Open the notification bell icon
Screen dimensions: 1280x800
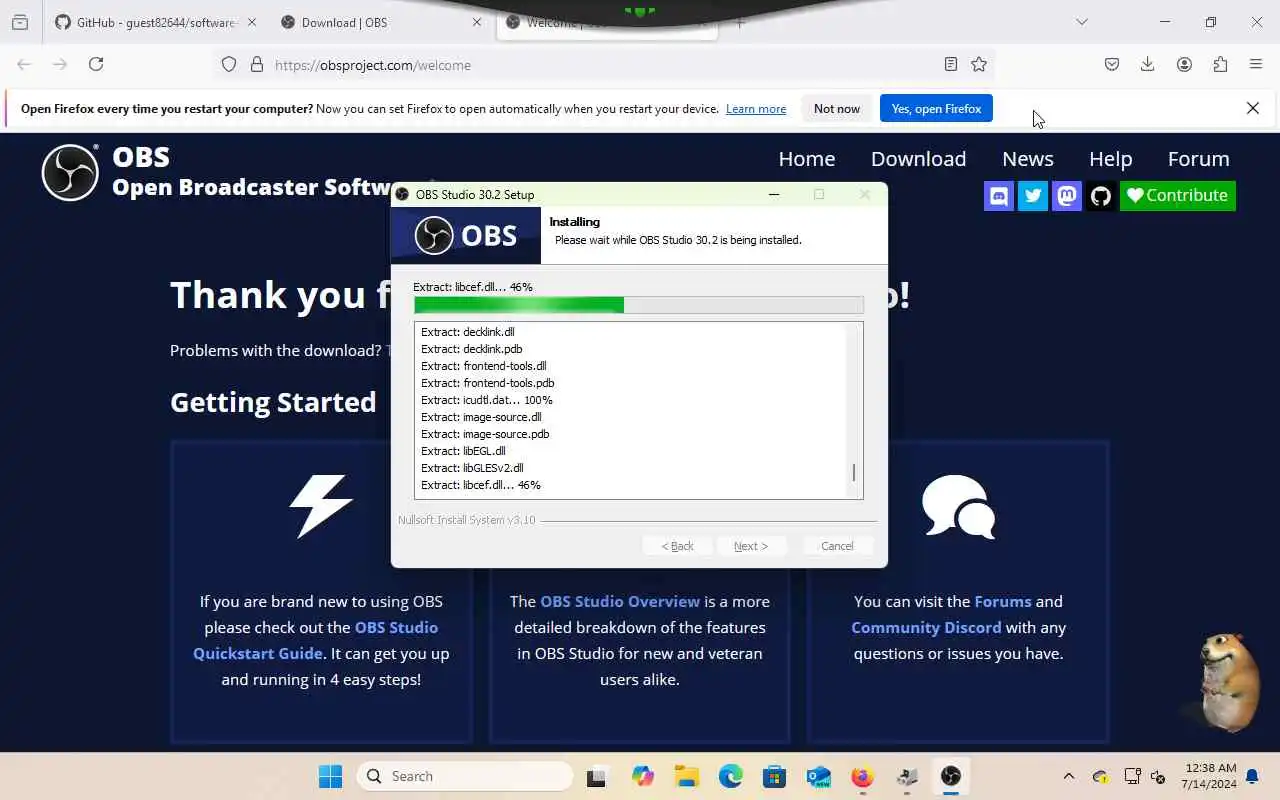pyautogui.click(x=1252, y=776)
